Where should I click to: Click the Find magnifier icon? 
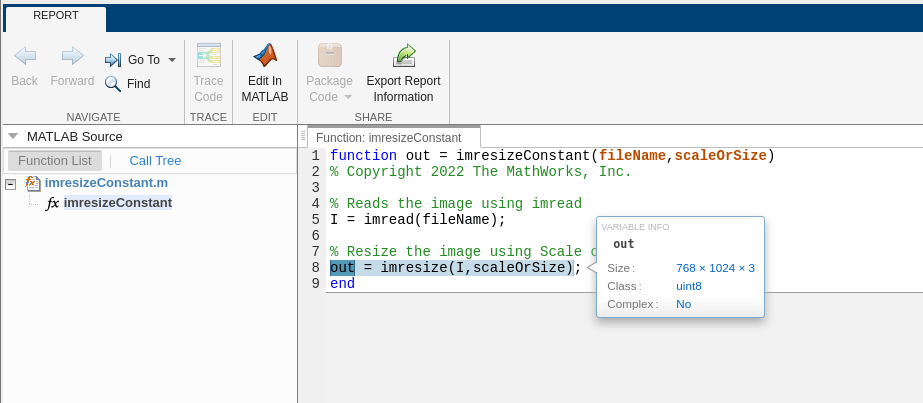tap(113, 84)
